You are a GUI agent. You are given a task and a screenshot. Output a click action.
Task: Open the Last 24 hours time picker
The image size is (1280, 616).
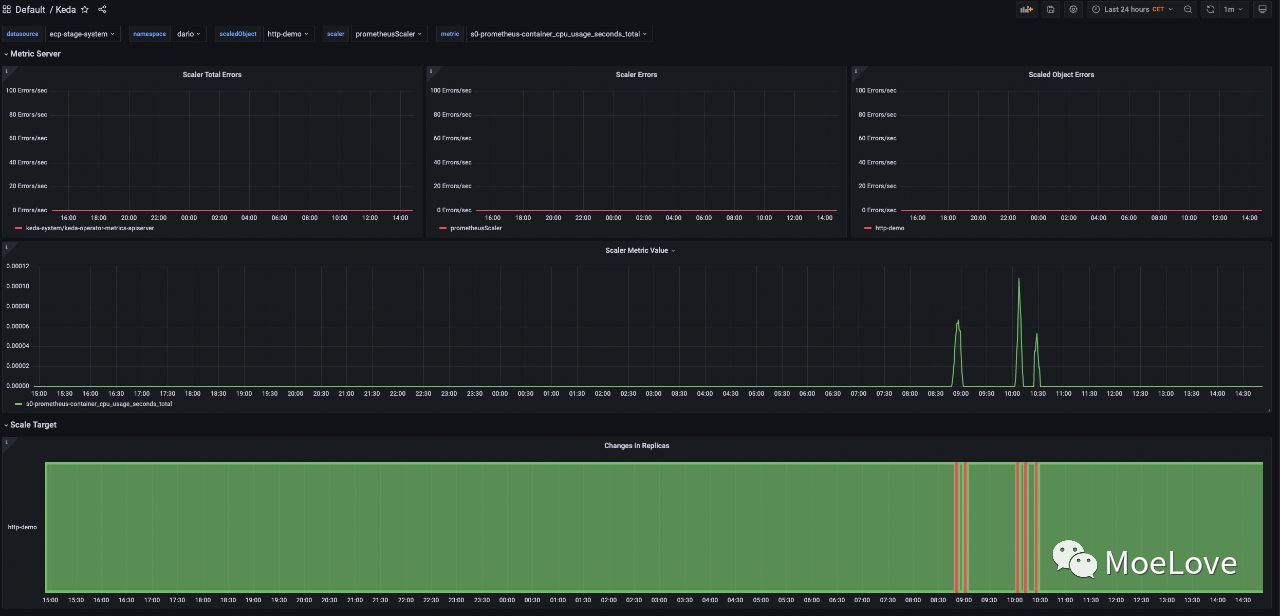point(1133,9)
